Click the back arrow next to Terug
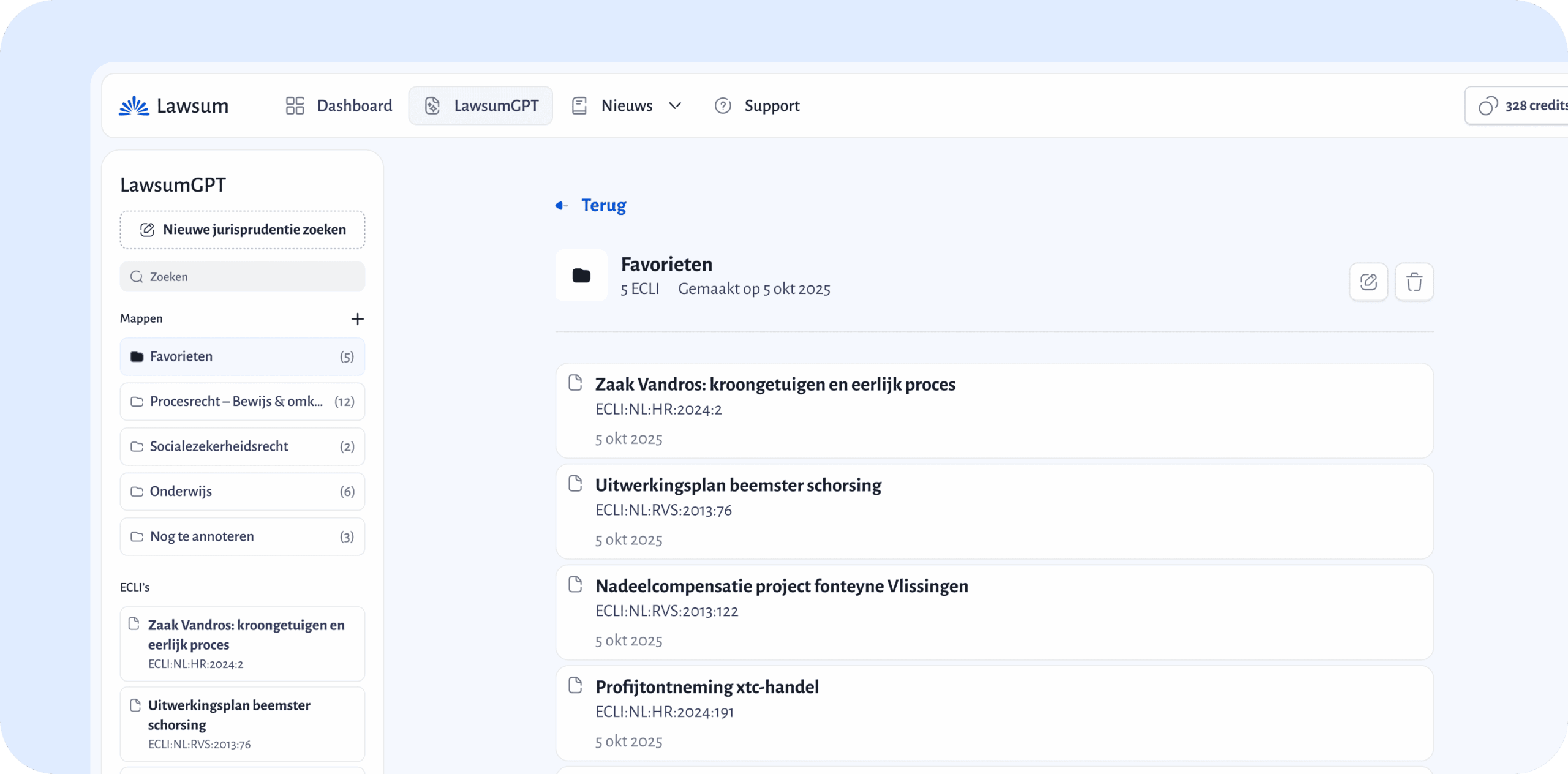 [x=561, y=205]
